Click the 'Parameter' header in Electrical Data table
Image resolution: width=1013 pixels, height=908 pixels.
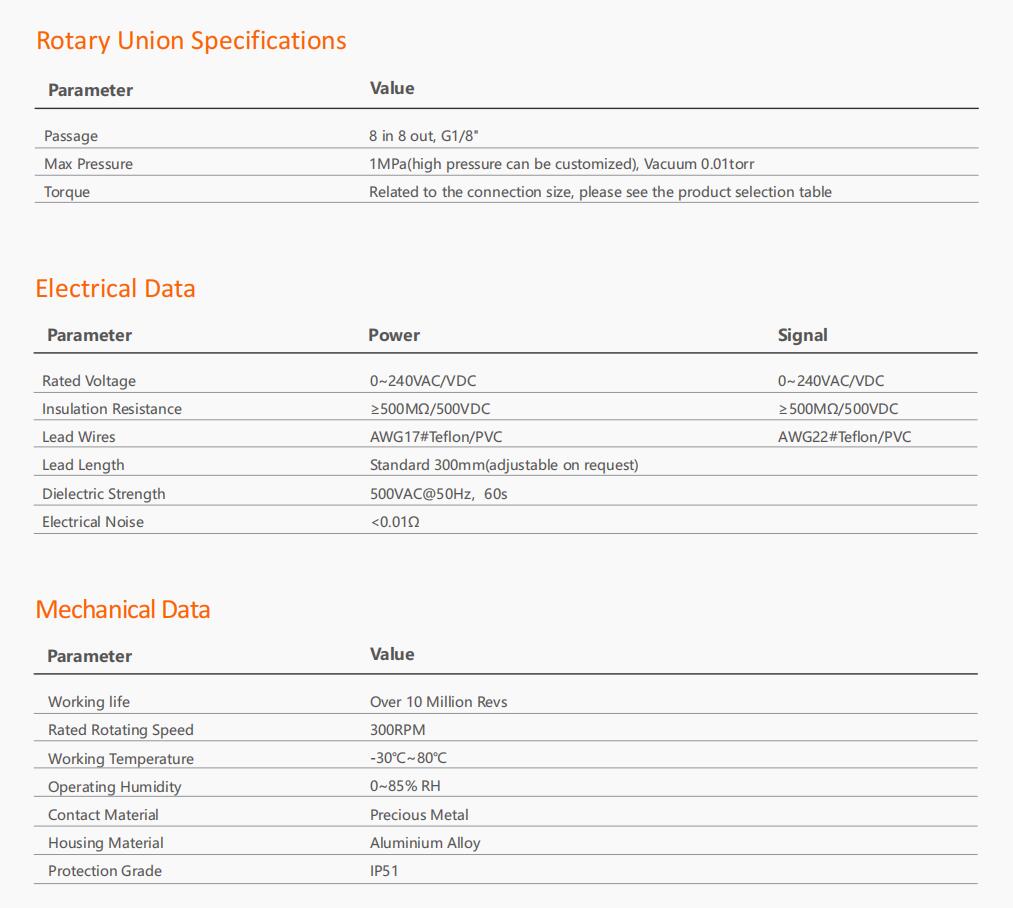[x=90, y=335]
